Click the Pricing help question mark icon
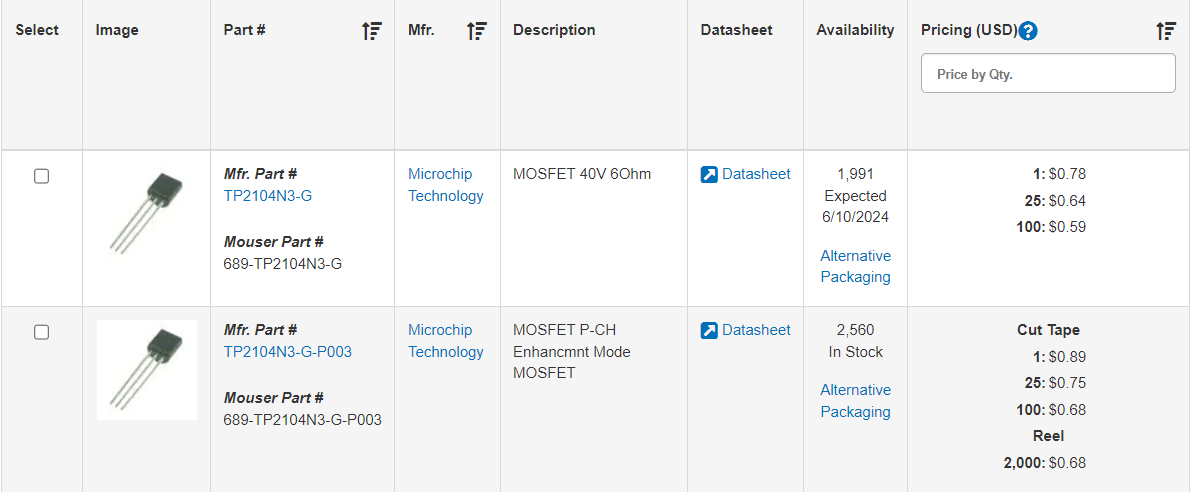 1028,31
